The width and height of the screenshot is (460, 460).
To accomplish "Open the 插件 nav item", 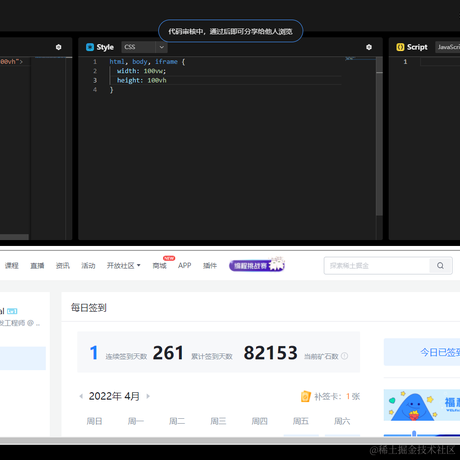I will click(210, 266).
